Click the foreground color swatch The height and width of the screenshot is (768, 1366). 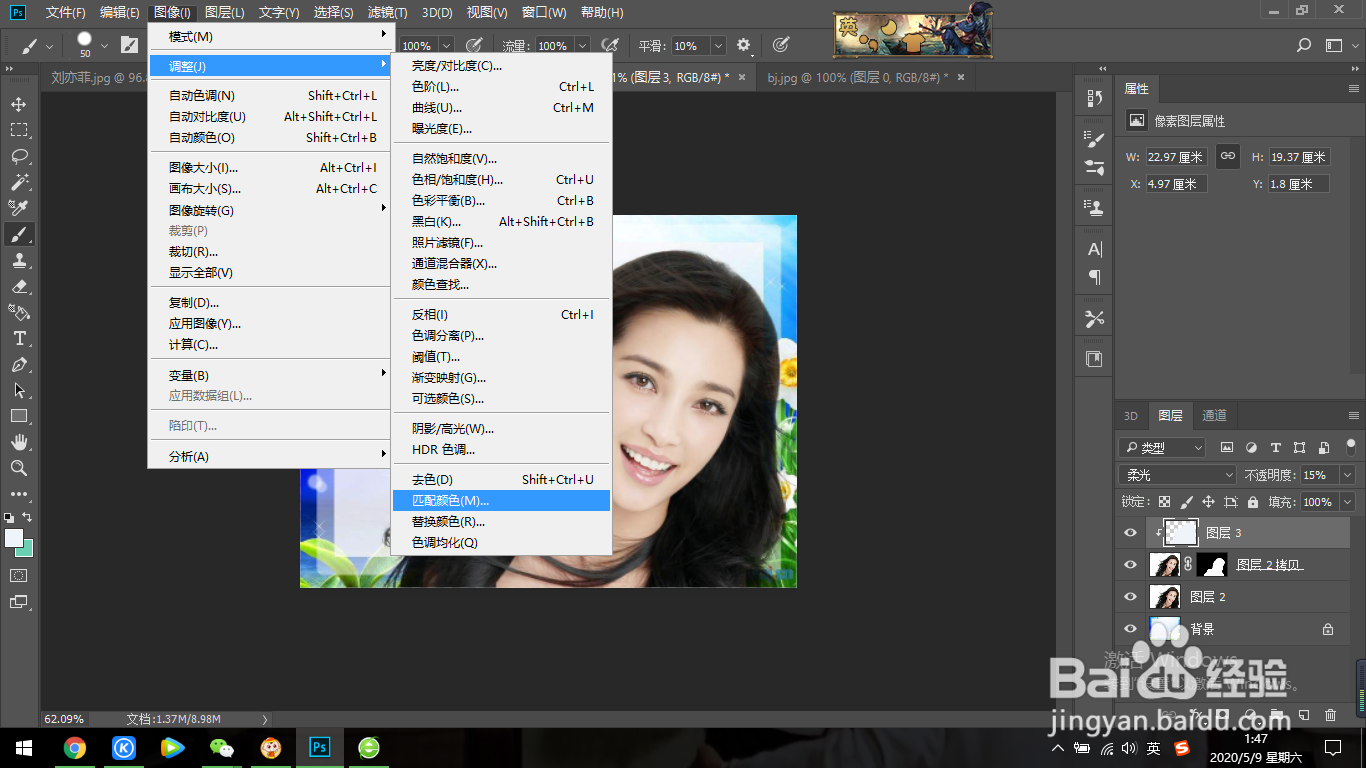pos(13,538)
